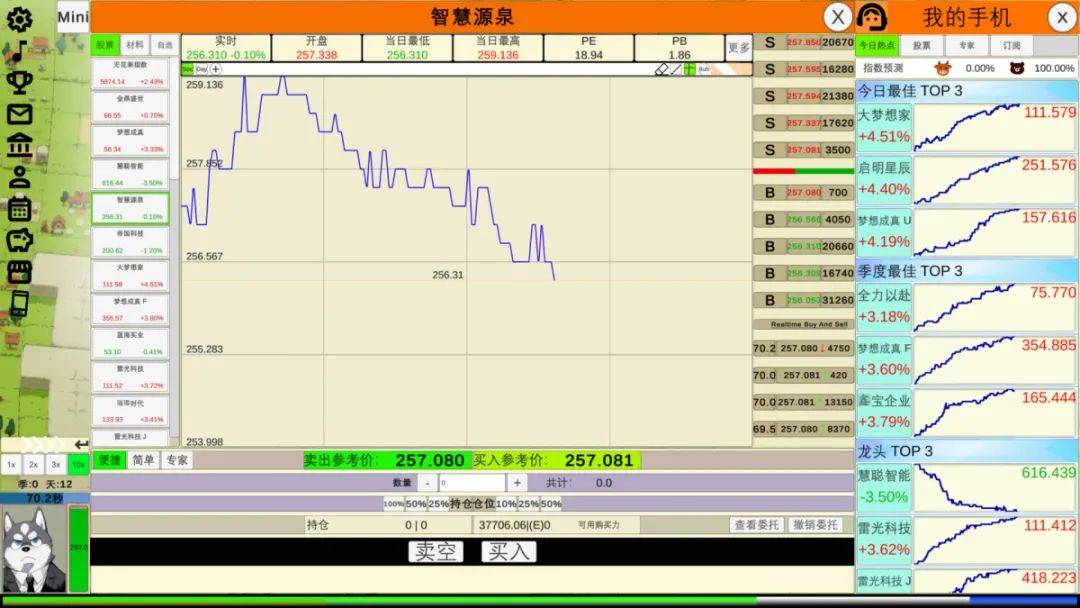This screenshot has width=1080, height=608.
Task: Click the person profile icon in sidebar
Action: [x=19, y=177]
